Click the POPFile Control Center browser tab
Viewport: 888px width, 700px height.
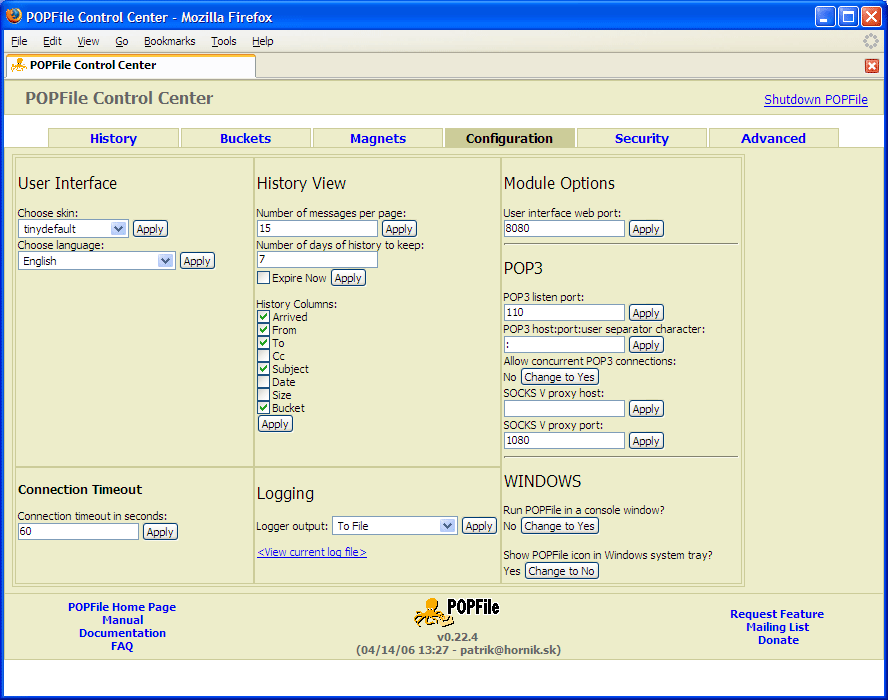pyautogui.click(x=131, y=66)
